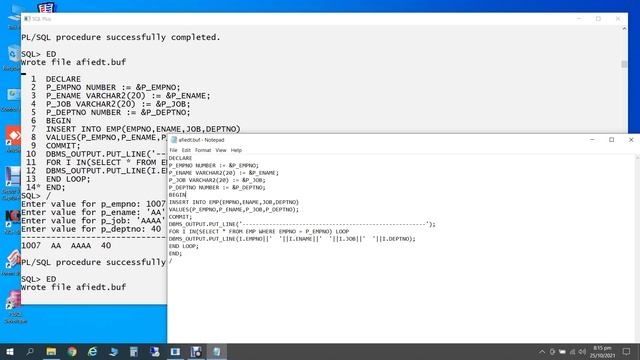Screen dimensions: 640x360
Task: Open the Windows Start menu
Action: 10,351
